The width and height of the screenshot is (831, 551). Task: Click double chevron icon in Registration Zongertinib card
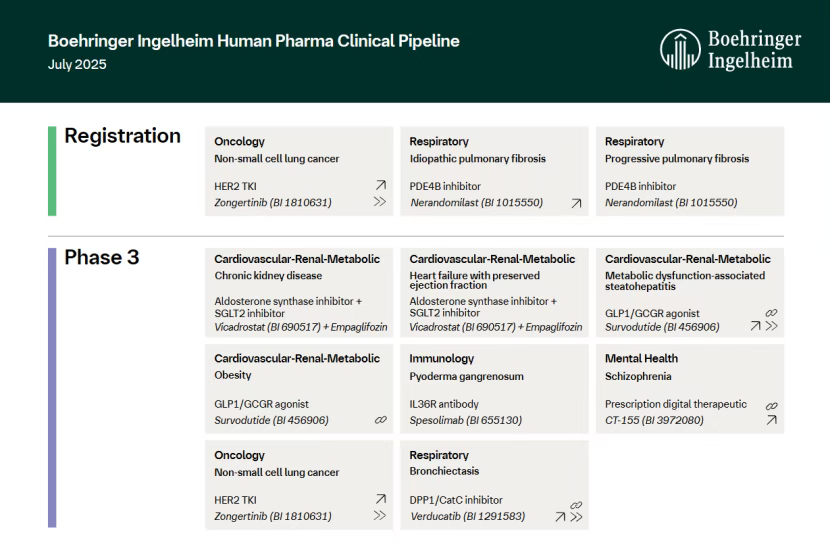[380, 202]
